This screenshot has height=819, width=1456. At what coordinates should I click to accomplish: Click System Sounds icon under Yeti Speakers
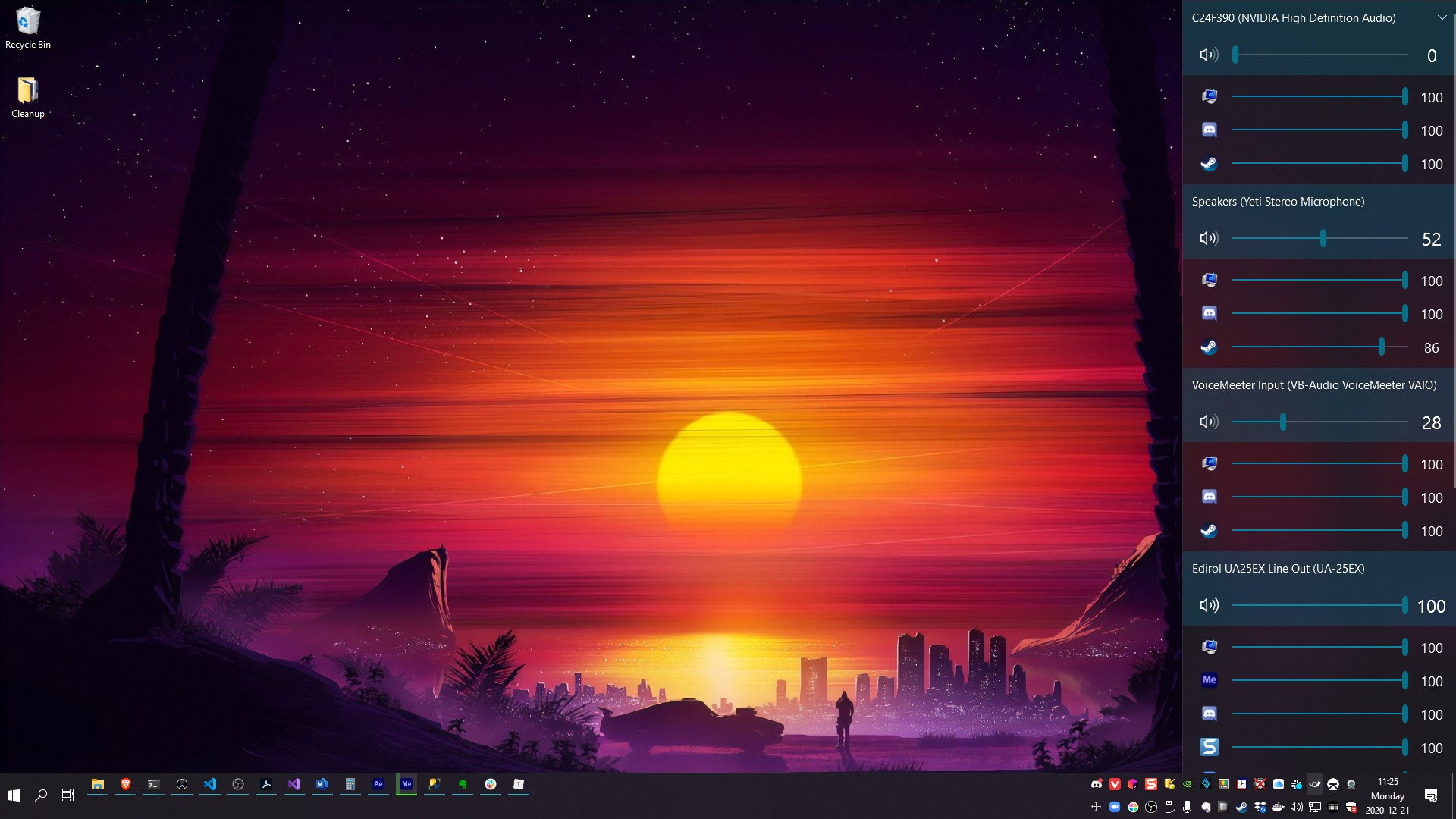(1209, 280)
